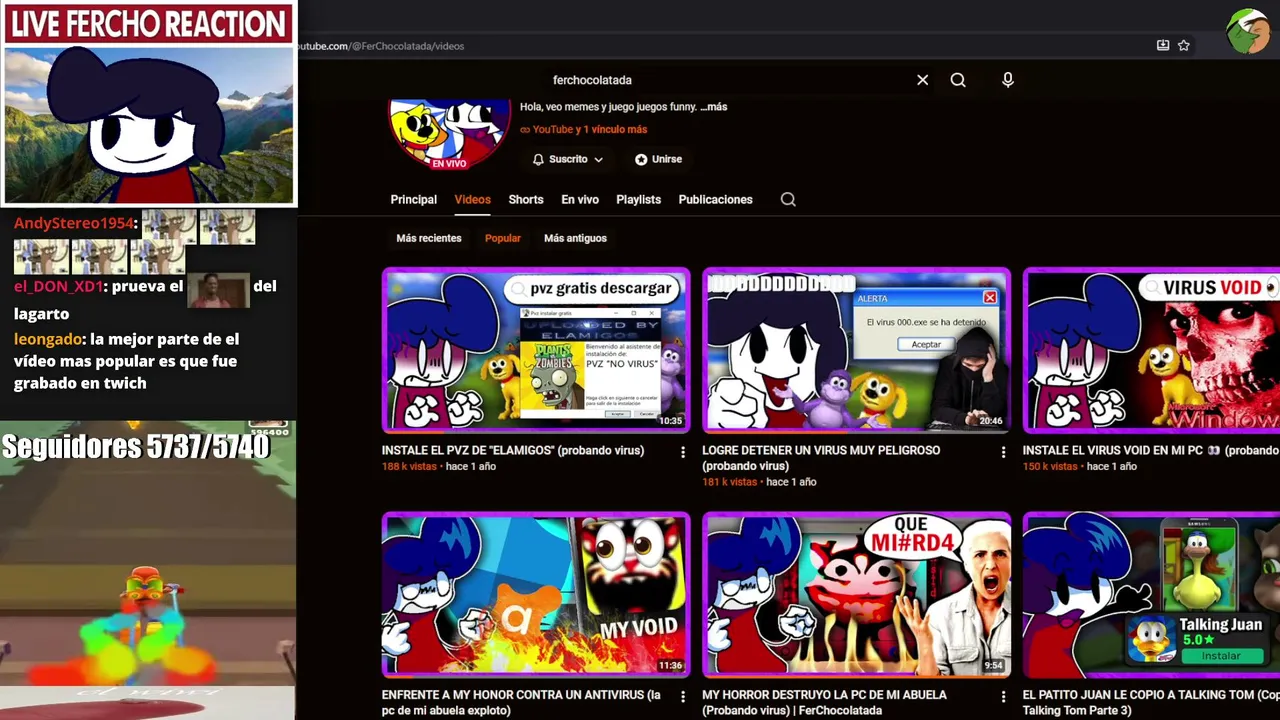Open the FerChocolatada channel avatar
This screenshot has height=720, width=1280.
(x=449, y=134)
